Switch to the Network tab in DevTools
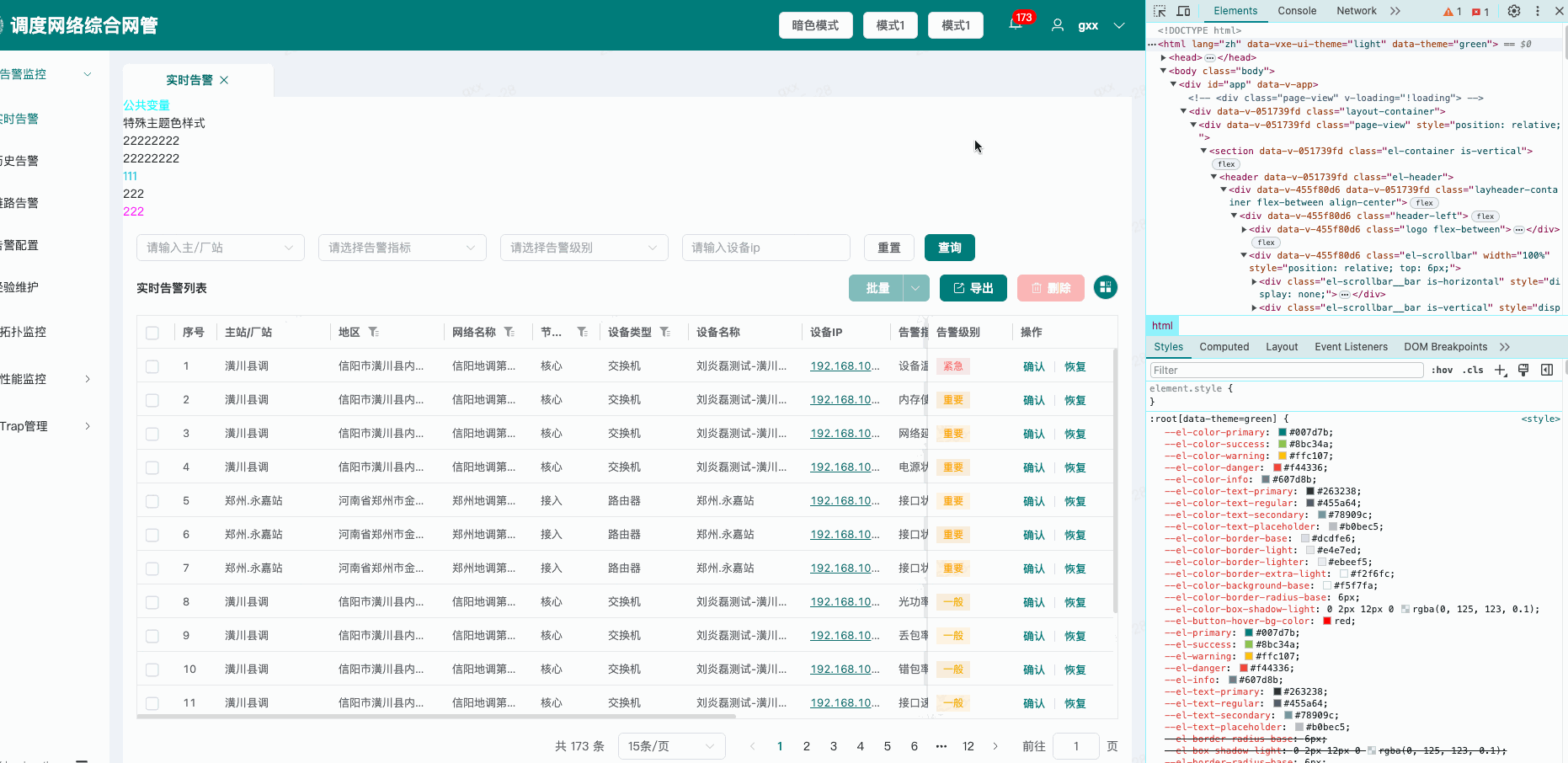Screen dimensions: 1568x763 coord(1357,11)
